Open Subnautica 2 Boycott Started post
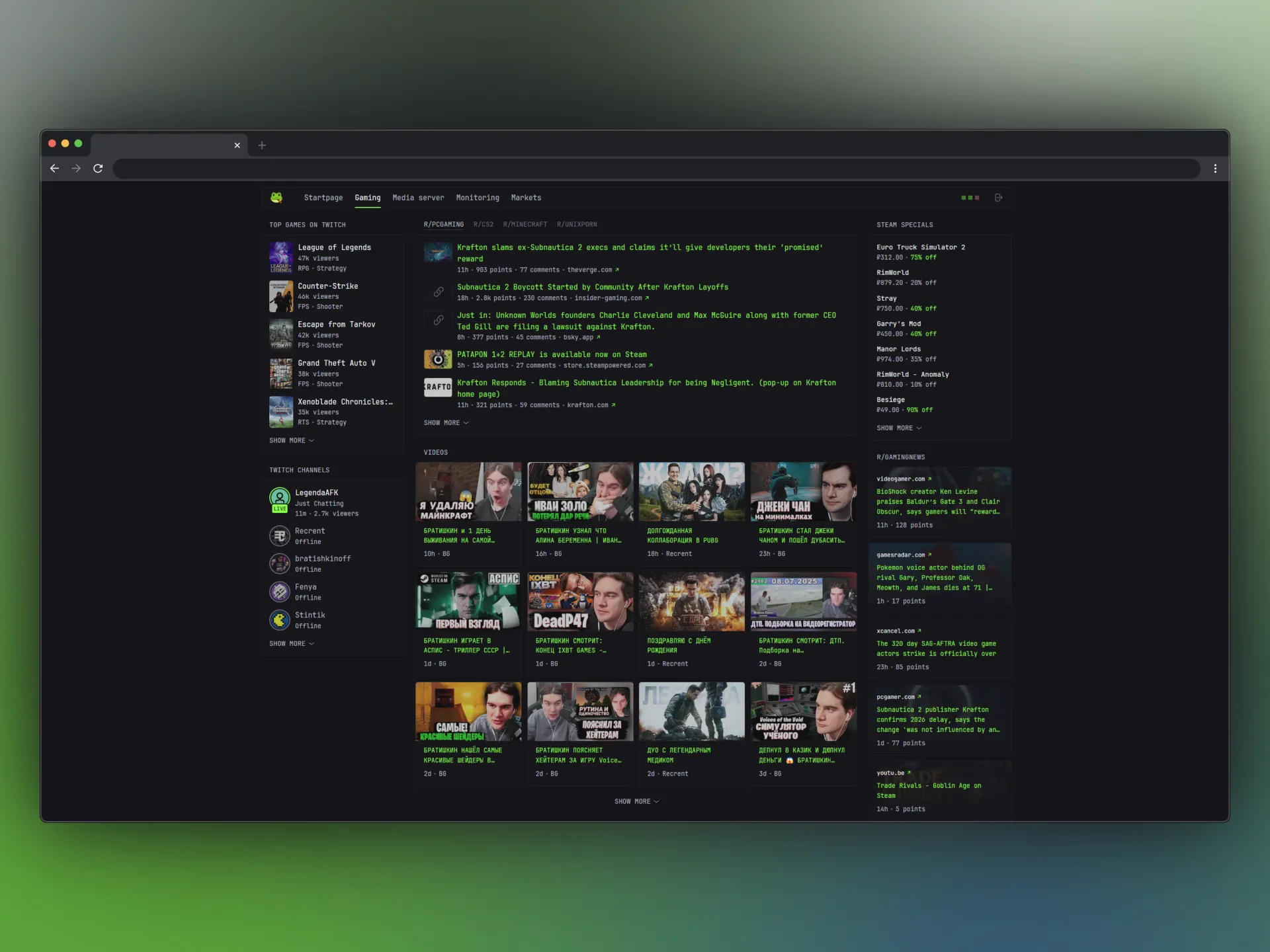1270x952 pixels. coord(593,287)
